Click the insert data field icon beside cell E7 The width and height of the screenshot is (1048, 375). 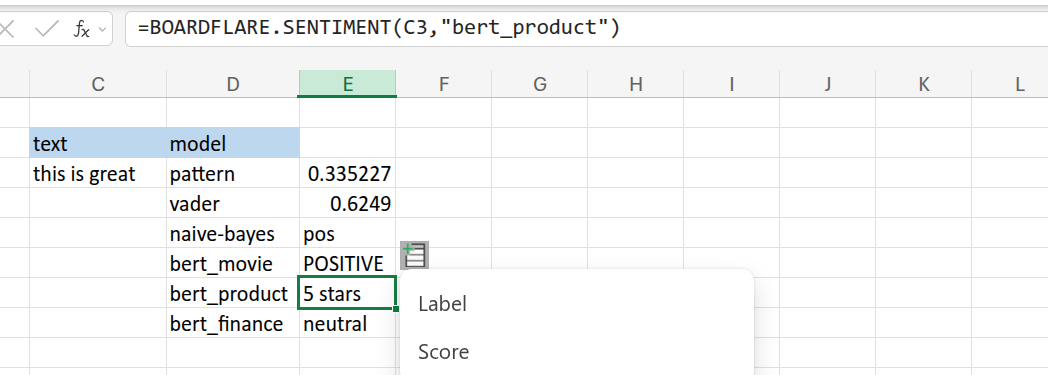(414, 255)
